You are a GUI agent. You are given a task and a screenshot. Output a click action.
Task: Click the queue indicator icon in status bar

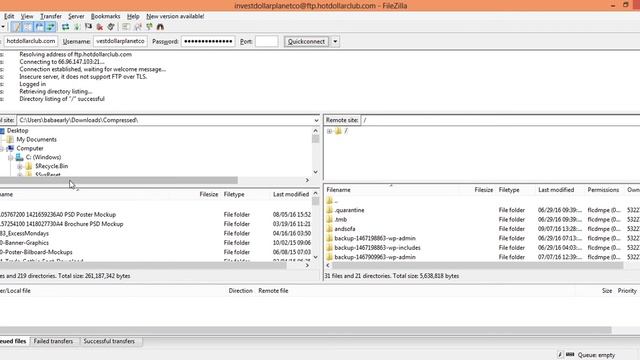point(570,355)
